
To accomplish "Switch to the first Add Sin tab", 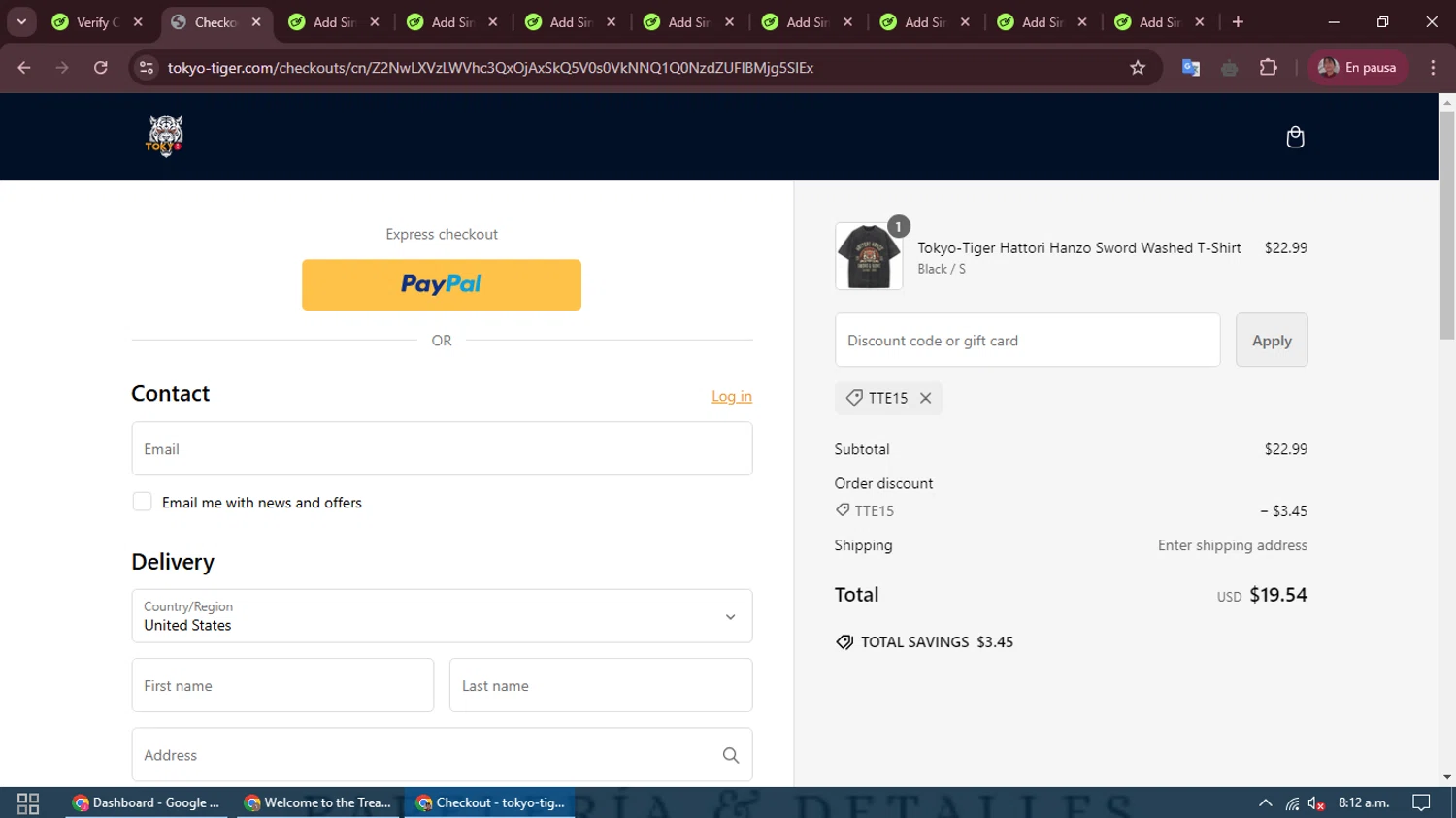I will 335,21.
